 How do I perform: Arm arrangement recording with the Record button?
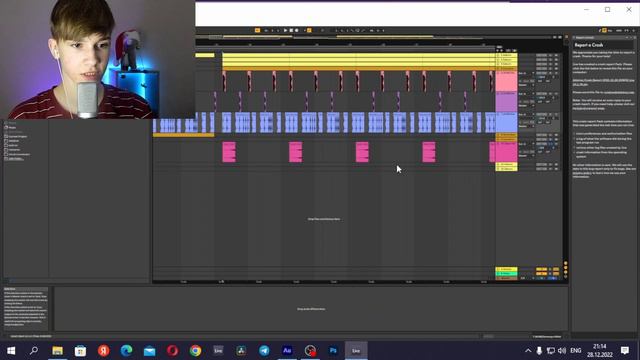tap(297, 30)
